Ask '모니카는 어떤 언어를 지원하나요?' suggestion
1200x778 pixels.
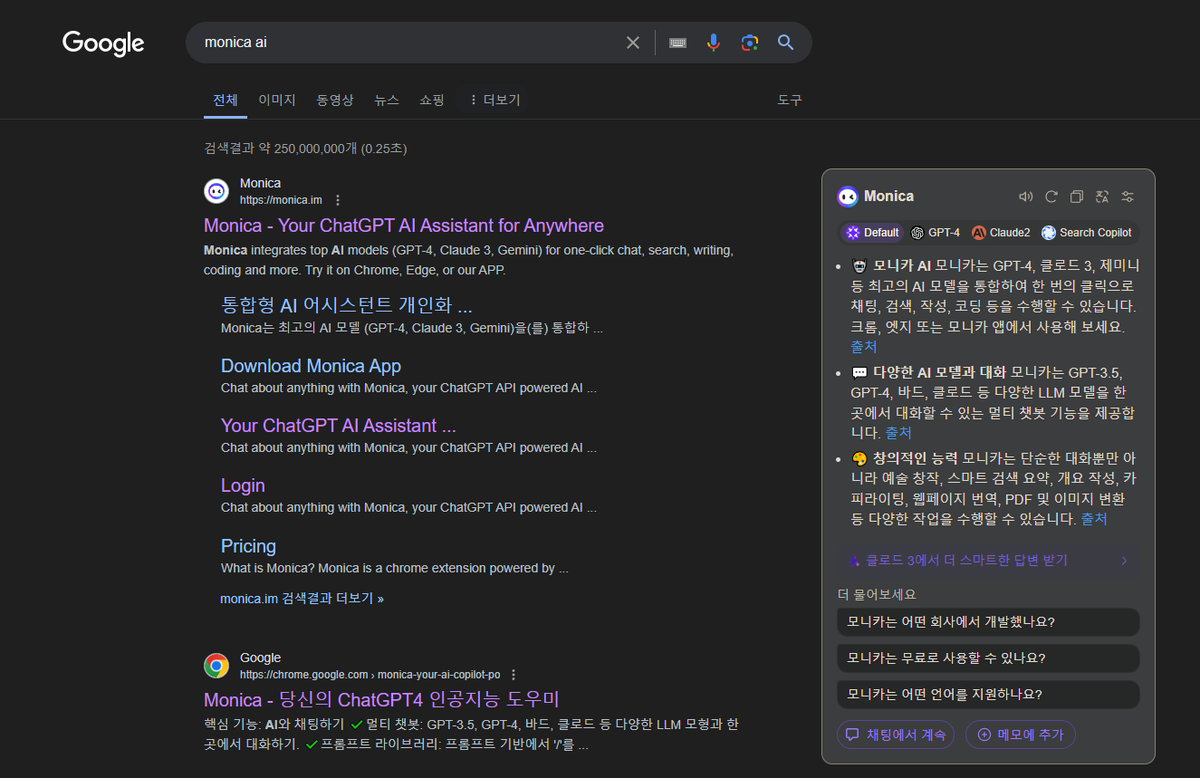pos(988,694)
